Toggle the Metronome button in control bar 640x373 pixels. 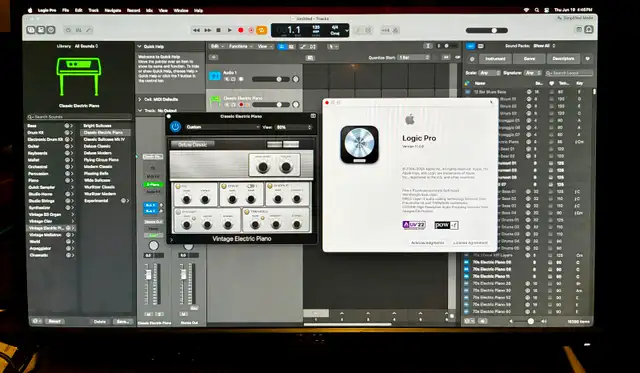[x=395, y=30]
